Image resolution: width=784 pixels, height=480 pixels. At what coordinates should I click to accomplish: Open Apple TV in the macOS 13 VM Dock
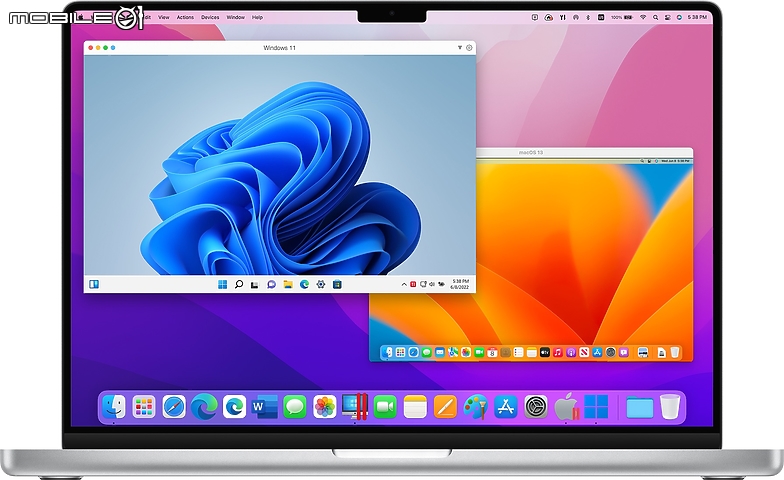[544, 352]
